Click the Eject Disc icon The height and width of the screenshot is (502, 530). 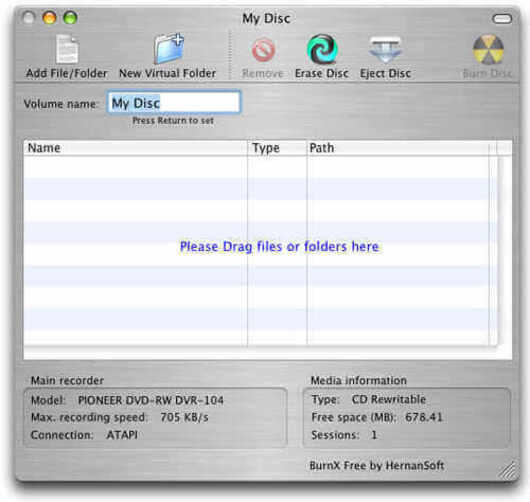click(385, 50)
